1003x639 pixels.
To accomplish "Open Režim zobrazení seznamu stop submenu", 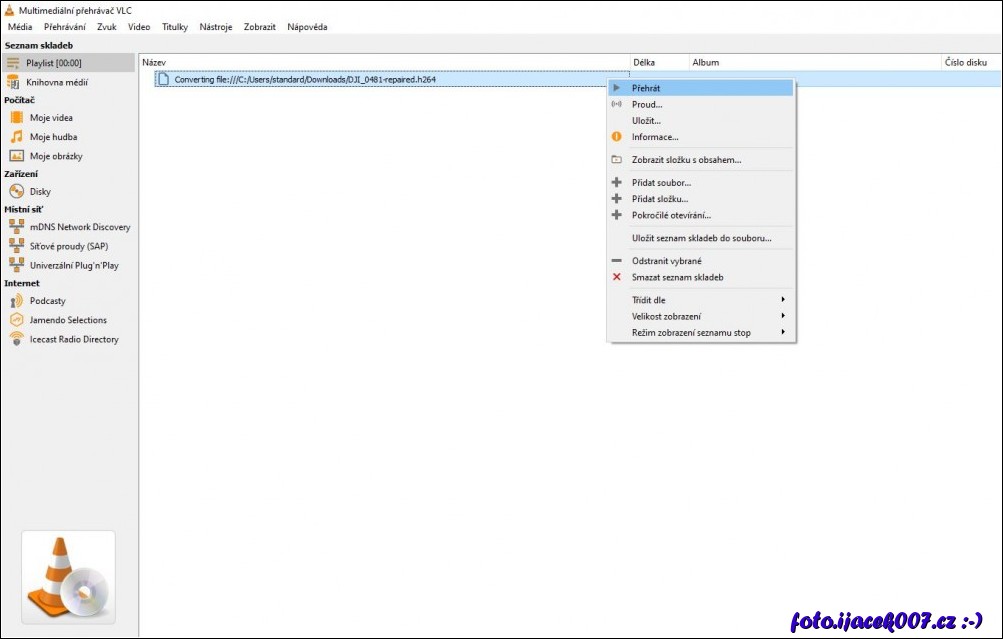I will pyautogui.click(x=701, y=332).
